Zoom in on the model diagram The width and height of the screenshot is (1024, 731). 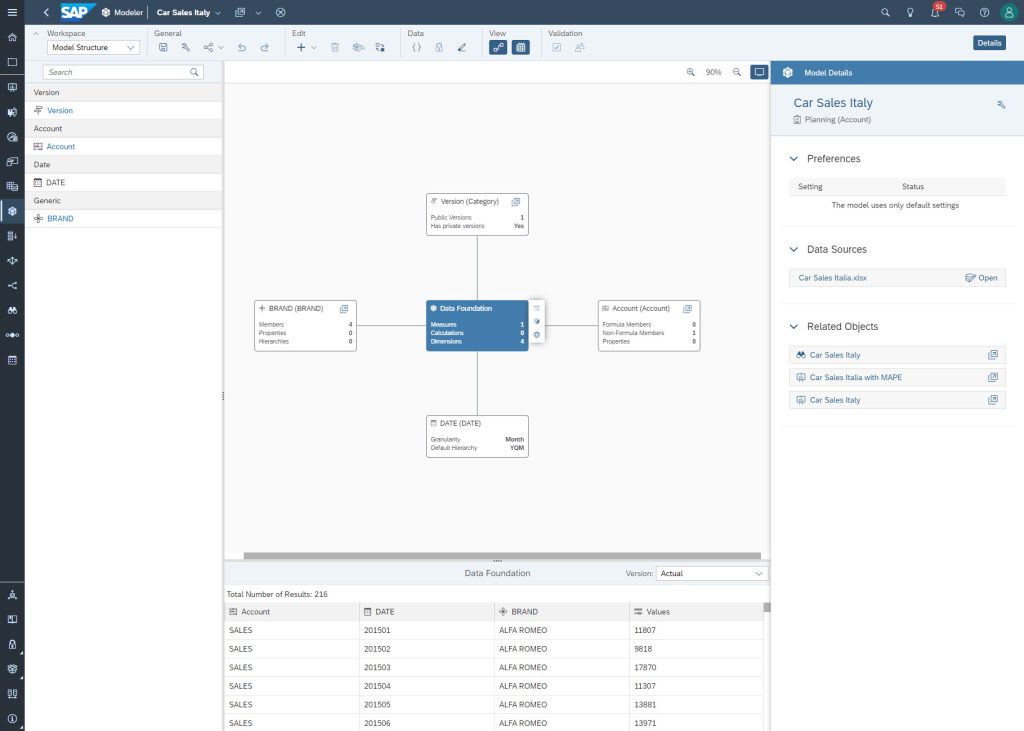(x=690, y=72)
